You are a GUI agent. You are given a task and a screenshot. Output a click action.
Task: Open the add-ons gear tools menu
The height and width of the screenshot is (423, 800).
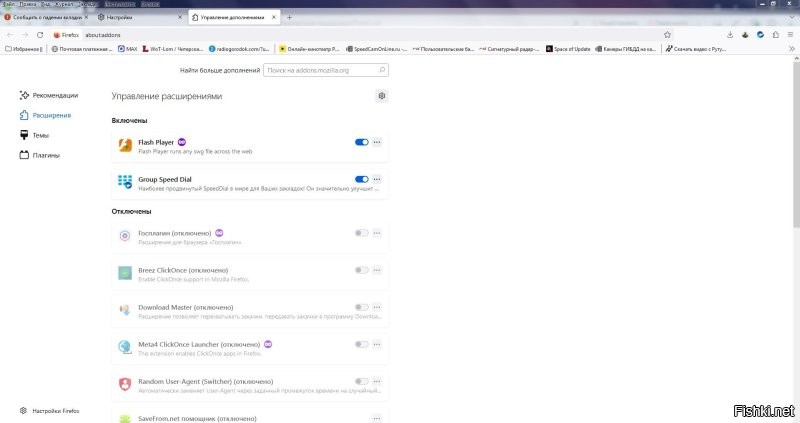click(x=382, y=96)
